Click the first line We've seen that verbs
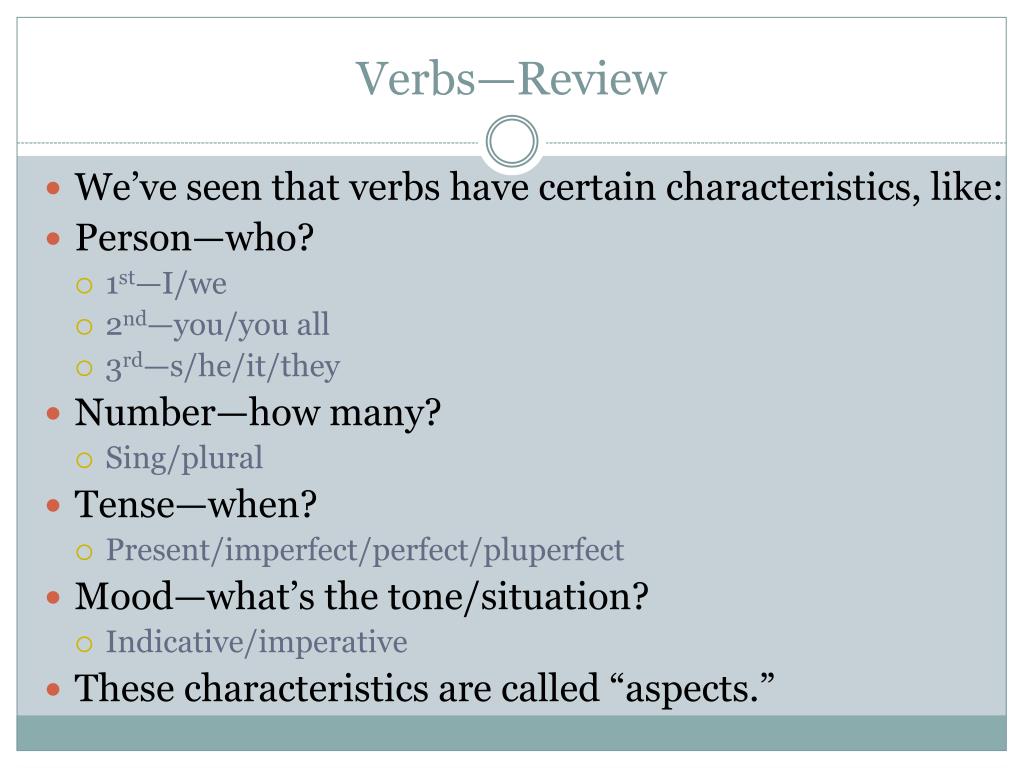The image size is (1024, 768). 539,187
